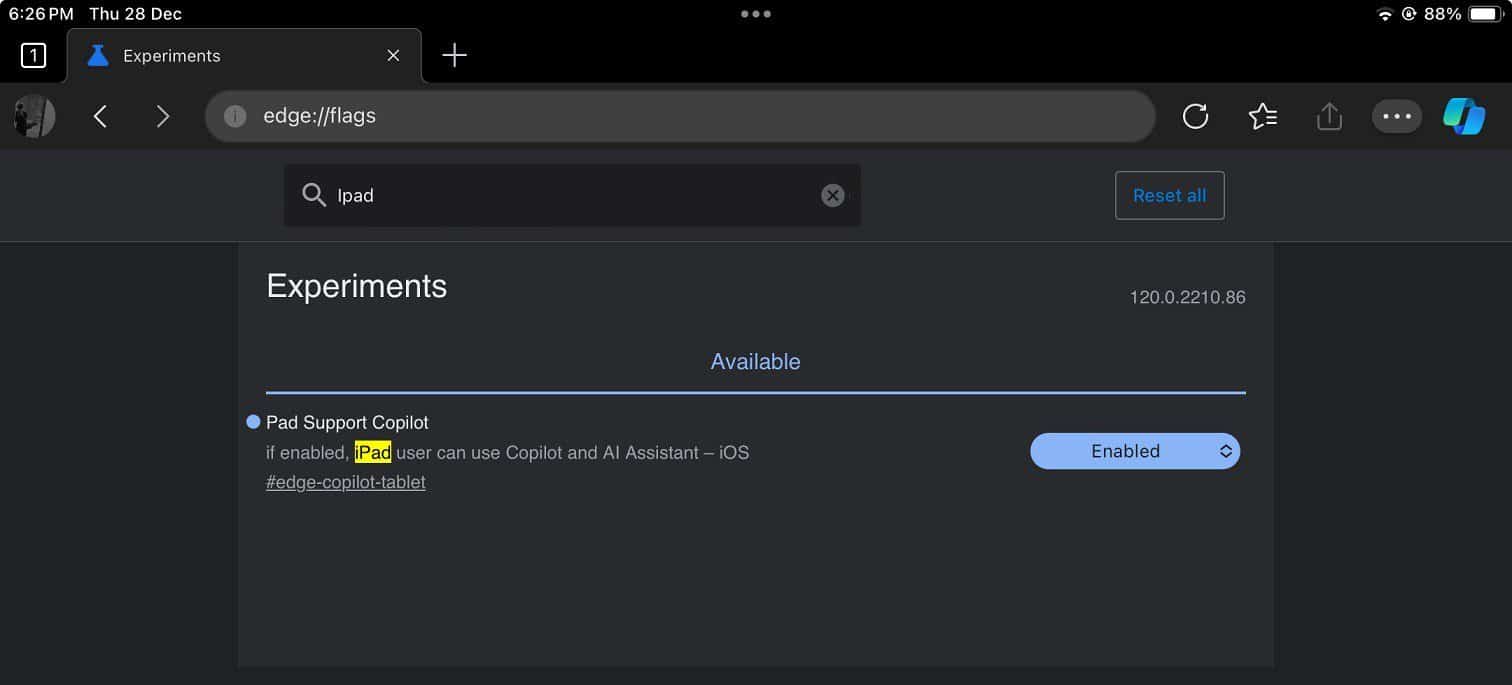This screenshot has width=1512, height=685.
Task: Open a new tab with plus icon
Action: pos(454,56)
